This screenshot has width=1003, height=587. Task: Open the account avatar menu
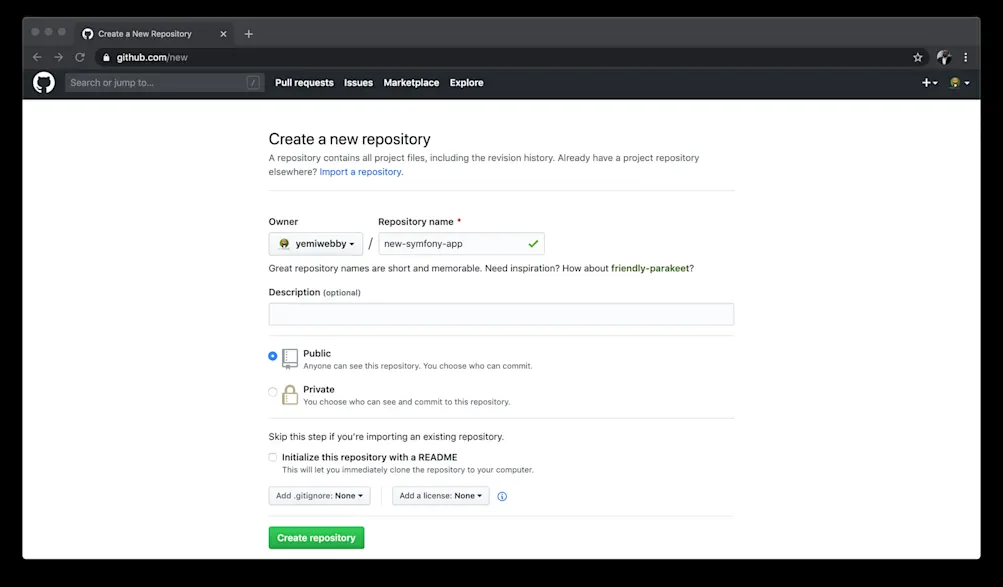(953, 82)
